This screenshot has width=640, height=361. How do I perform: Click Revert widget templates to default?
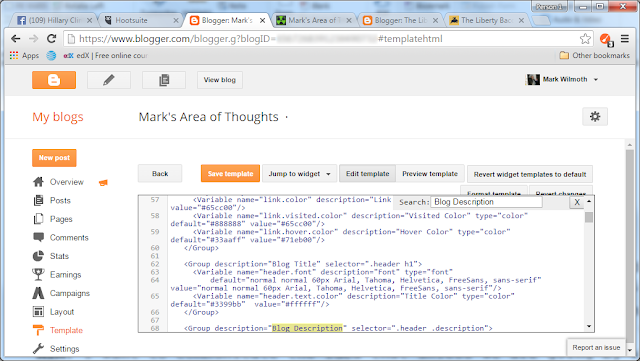(x=530, y=174)
